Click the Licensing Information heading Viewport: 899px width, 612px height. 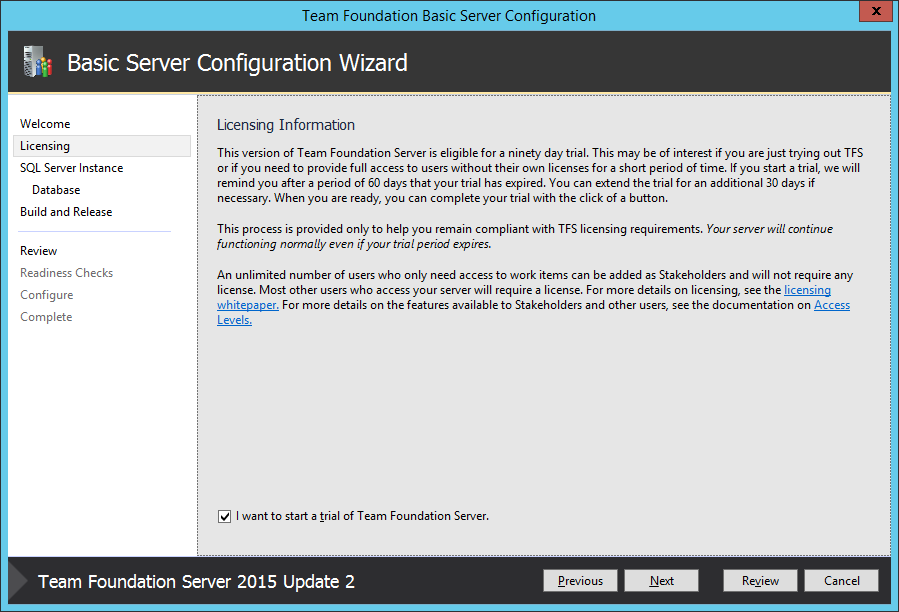click(286, 125)
